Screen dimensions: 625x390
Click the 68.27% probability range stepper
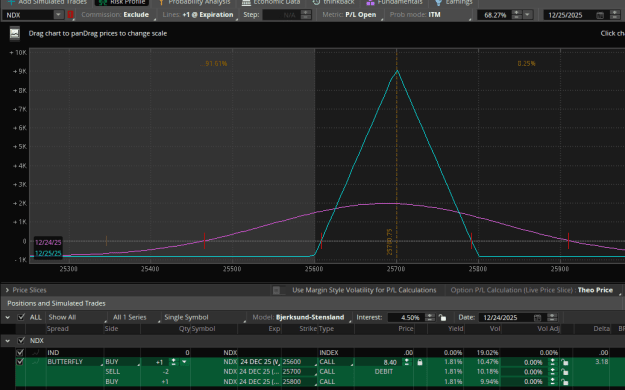516,15
